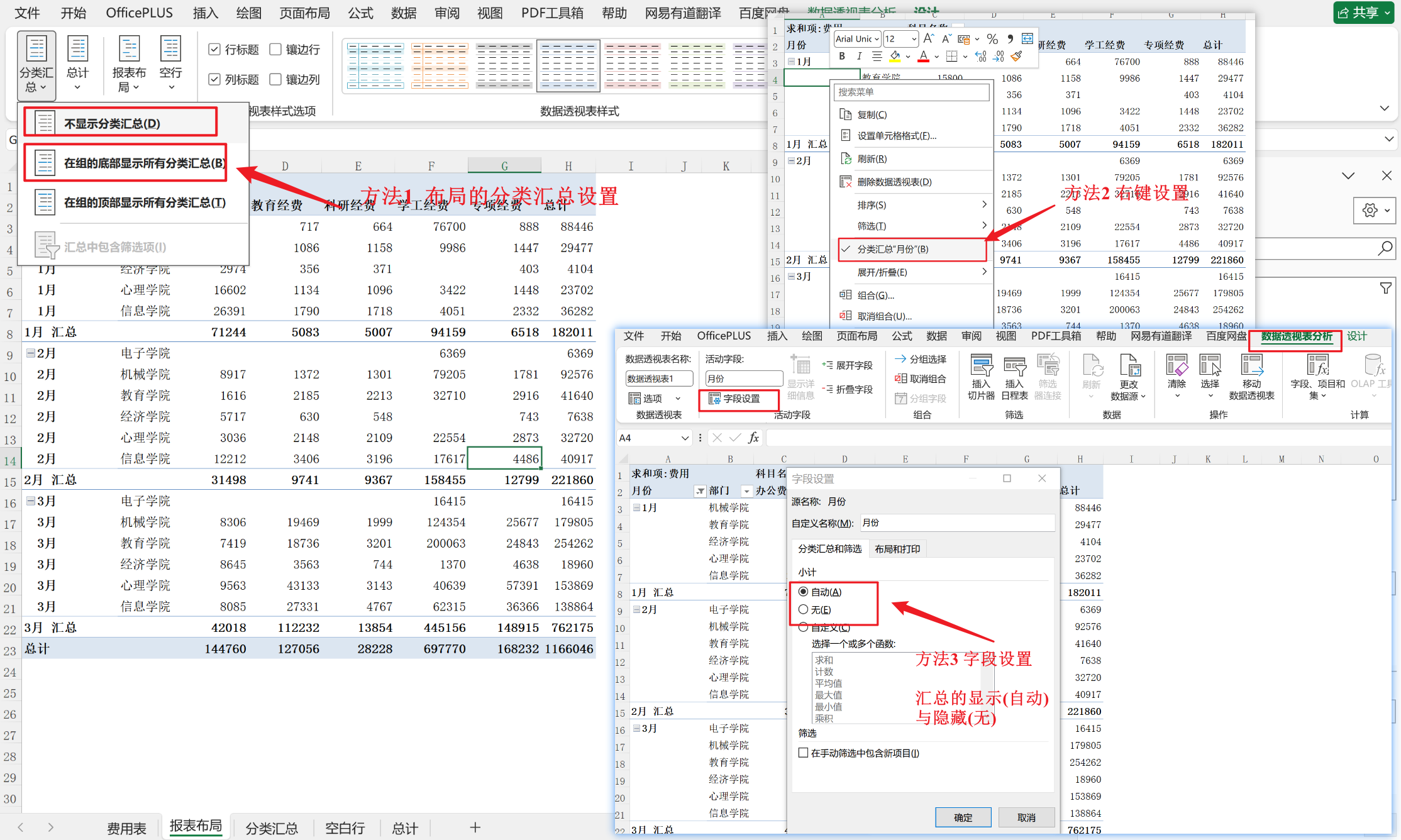The height and width of the screenshot is (840, 1401).
Task: Click the green 共享 share button
Action: pos(1363,13)
